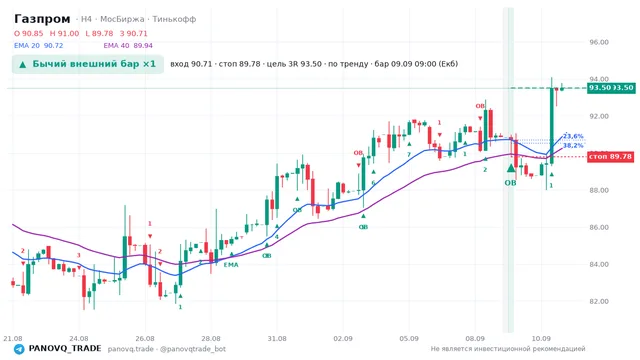Click the green '93.50' target price label

611,88
